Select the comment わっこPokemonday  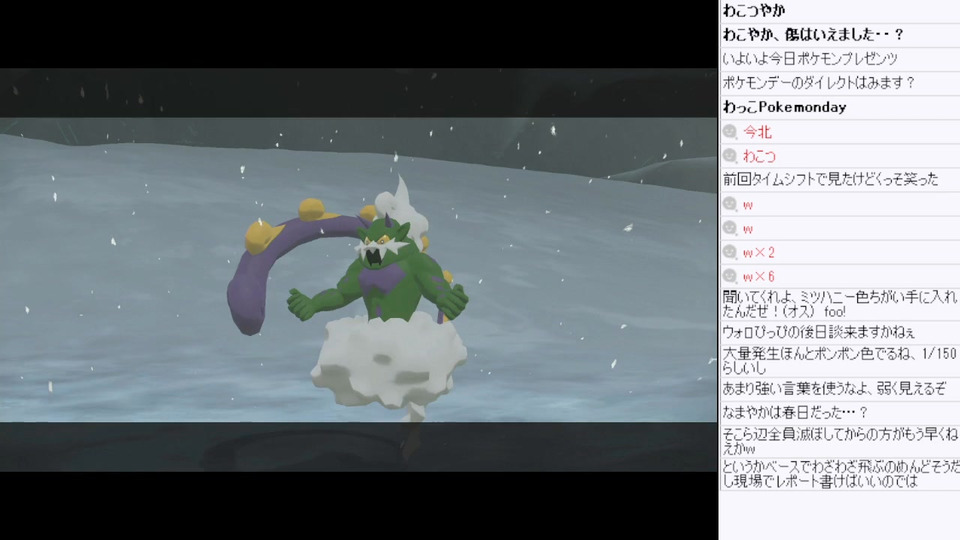[784, 107]
